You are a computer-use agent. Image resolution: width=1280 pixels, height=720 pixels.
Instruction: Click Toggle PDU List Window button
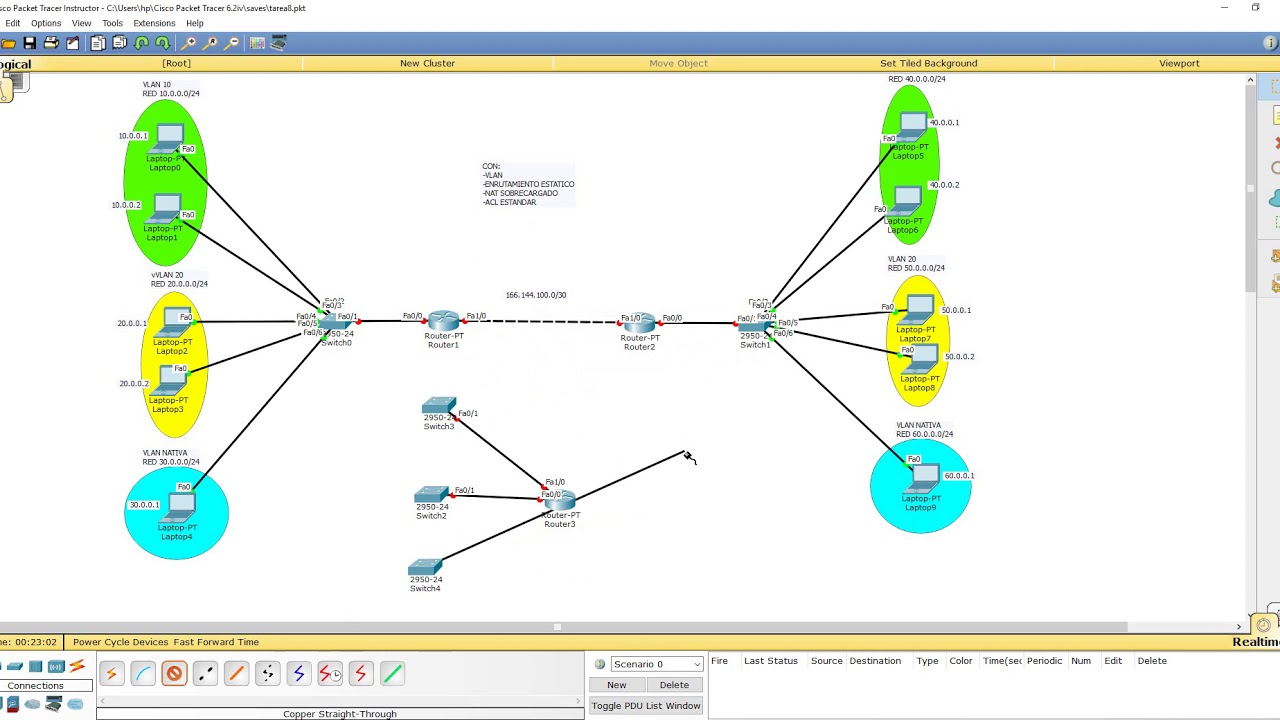click(x=645, y=706)
